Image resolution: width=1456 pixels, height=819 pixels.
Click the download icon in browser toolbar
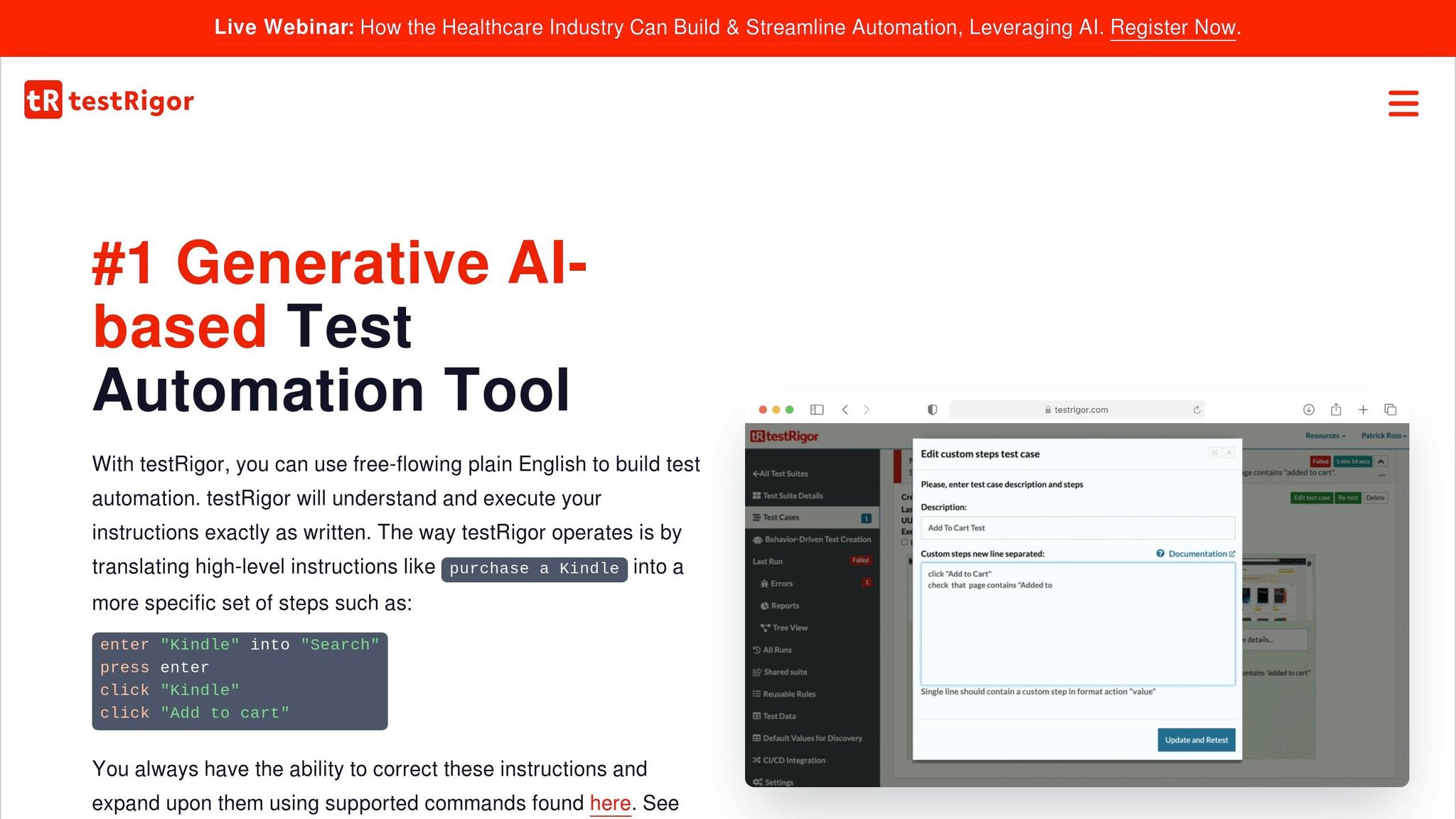point(1308,409)
